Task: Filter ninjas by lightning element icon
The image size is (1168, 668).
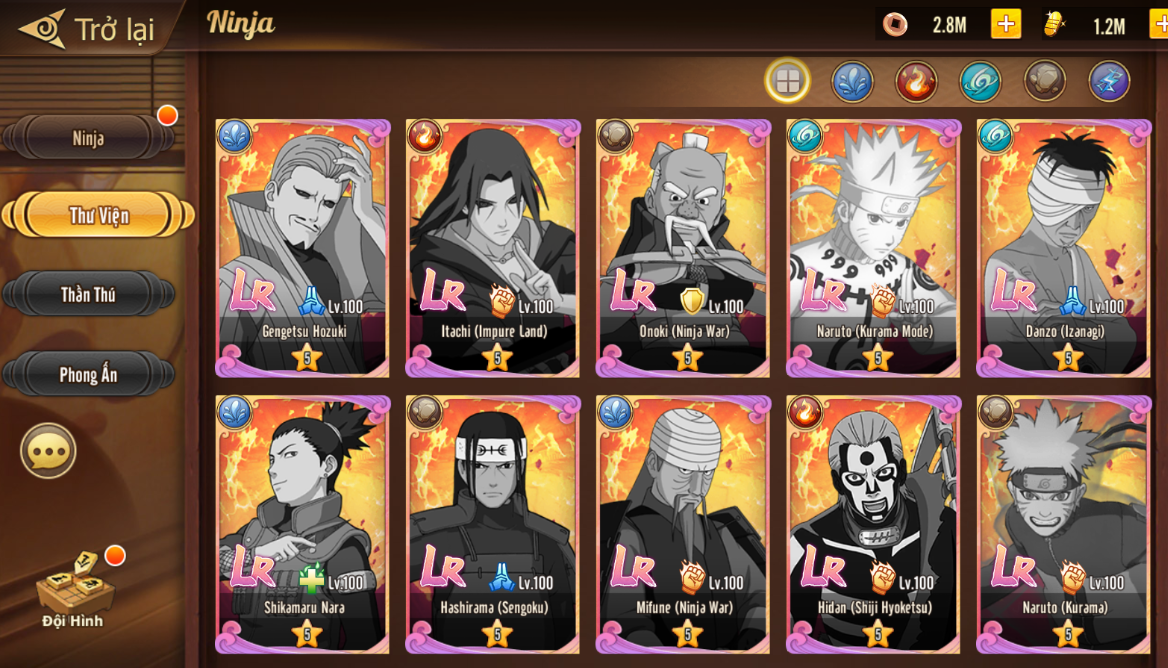Action: point(1109,80)
